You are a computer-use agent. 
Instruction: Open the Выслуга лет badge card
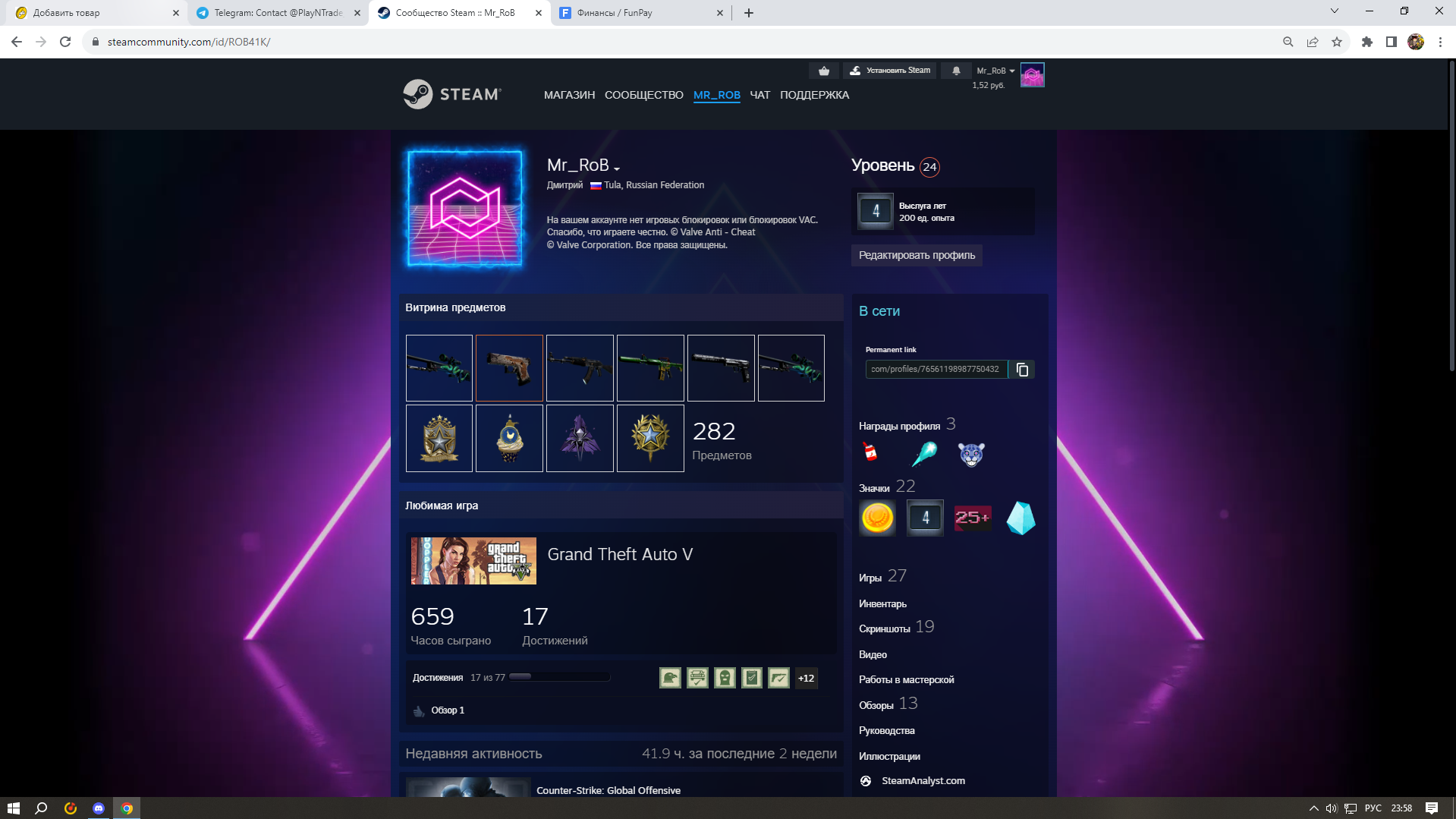pos(943,211)
